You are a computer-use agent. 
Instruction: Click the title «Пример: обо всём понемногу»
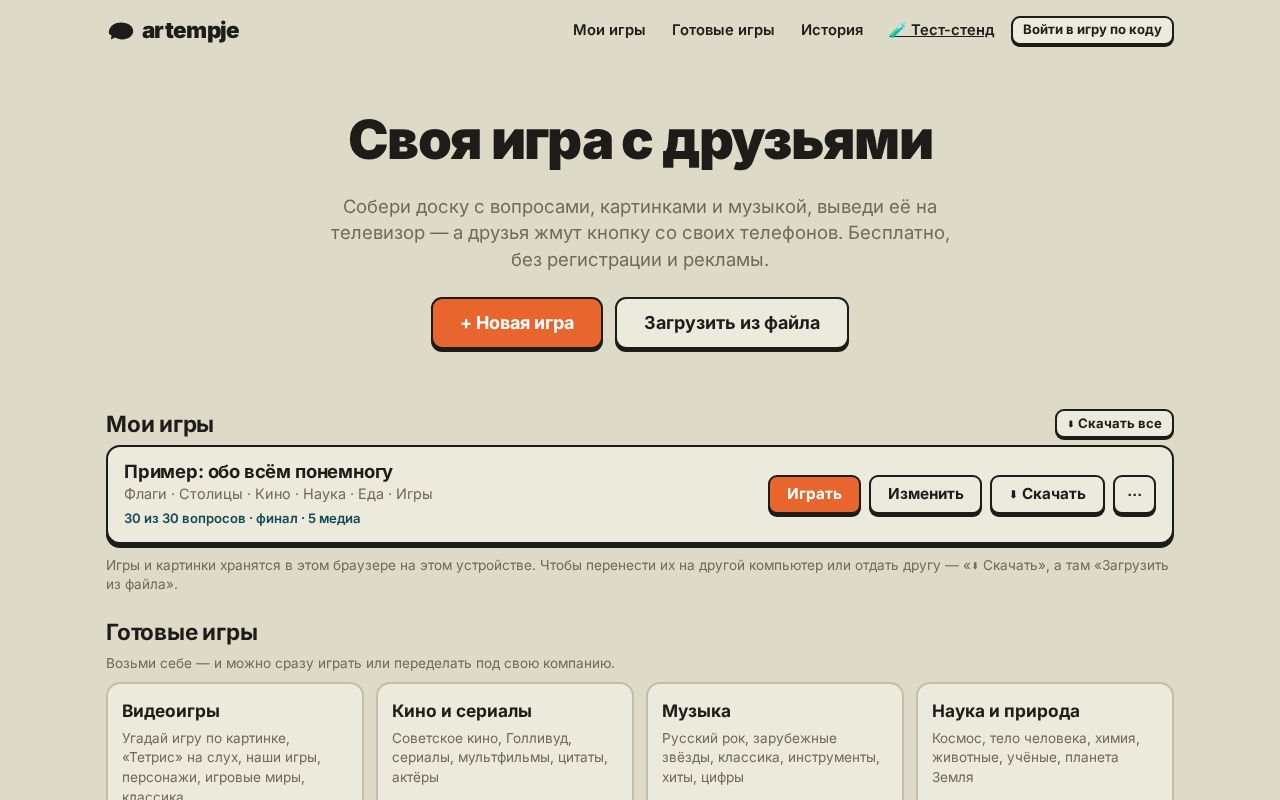258,471
